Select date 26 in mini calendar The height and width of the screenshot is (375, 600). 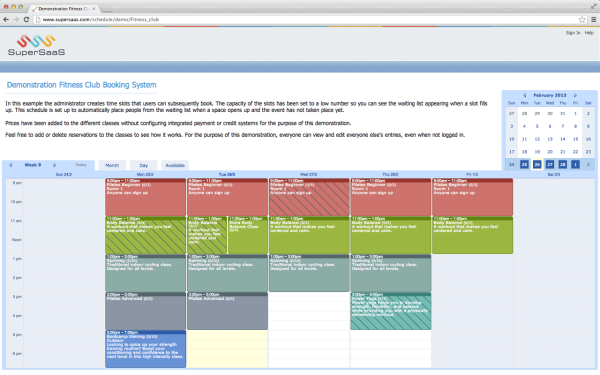537,165
